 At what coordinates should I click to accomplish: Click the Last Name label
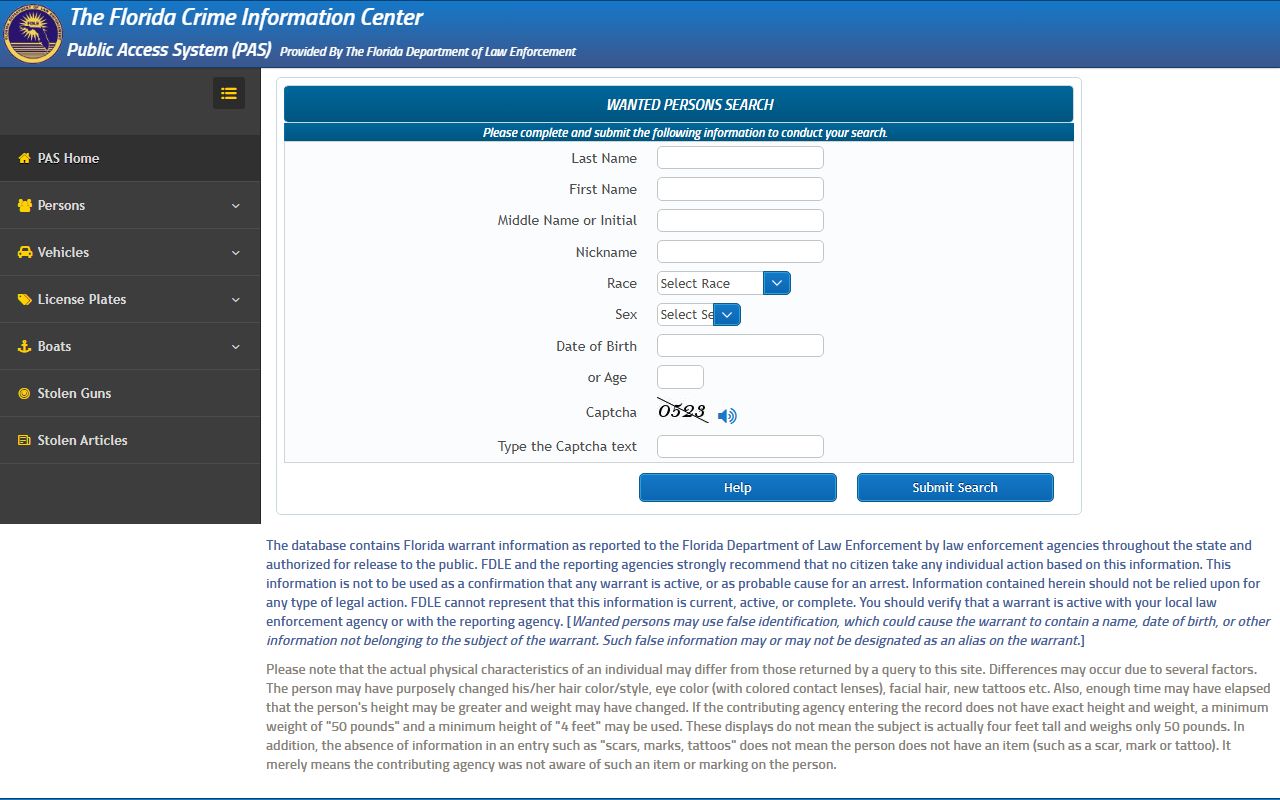(604, 158)
